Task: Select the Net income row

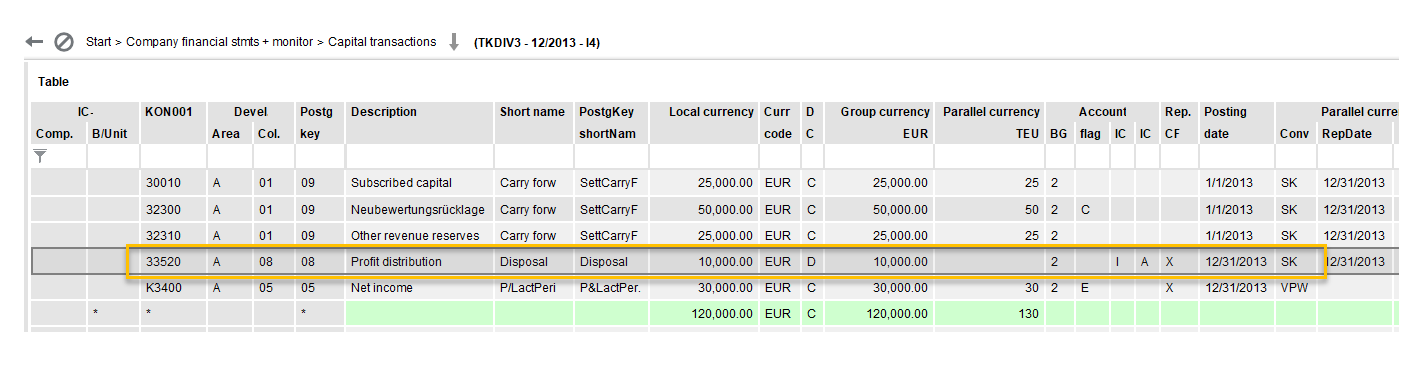Action: coord(712,287)
